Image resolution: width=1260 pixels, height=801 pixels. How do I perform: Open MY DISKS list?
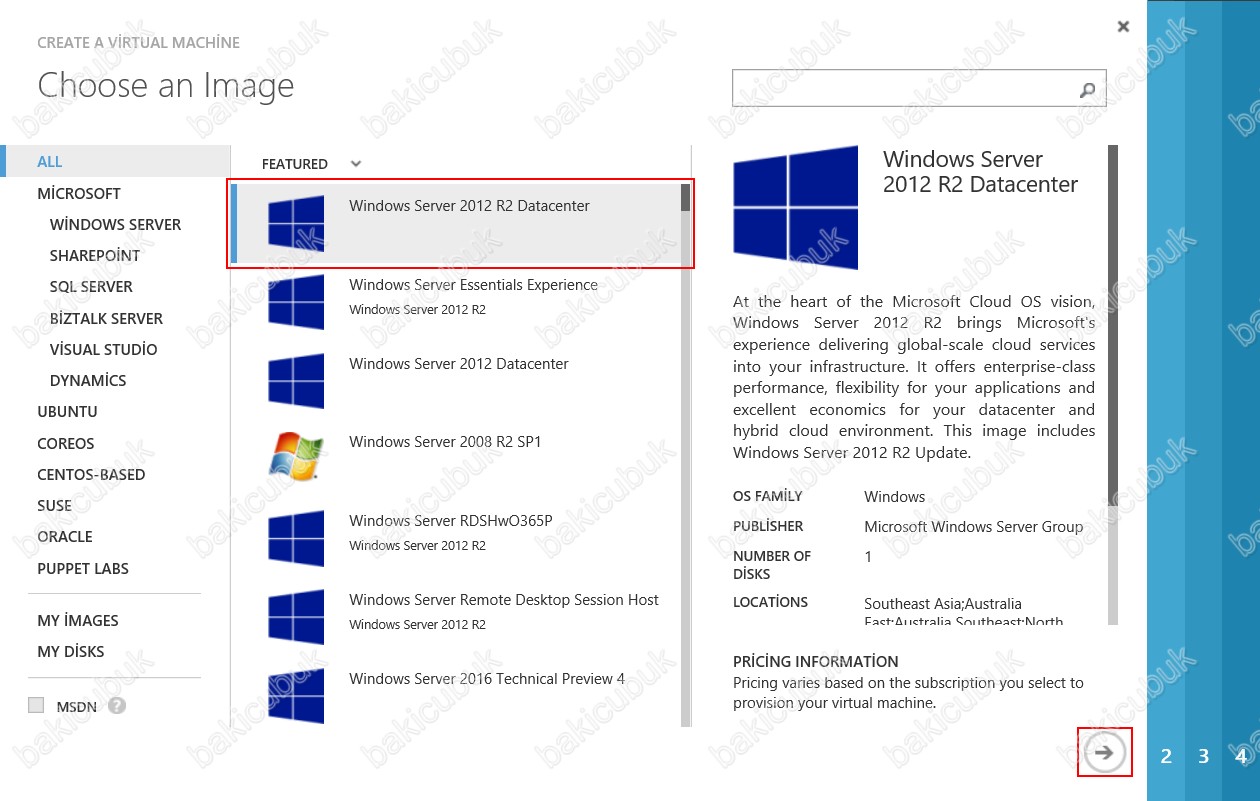coord(71,651)
